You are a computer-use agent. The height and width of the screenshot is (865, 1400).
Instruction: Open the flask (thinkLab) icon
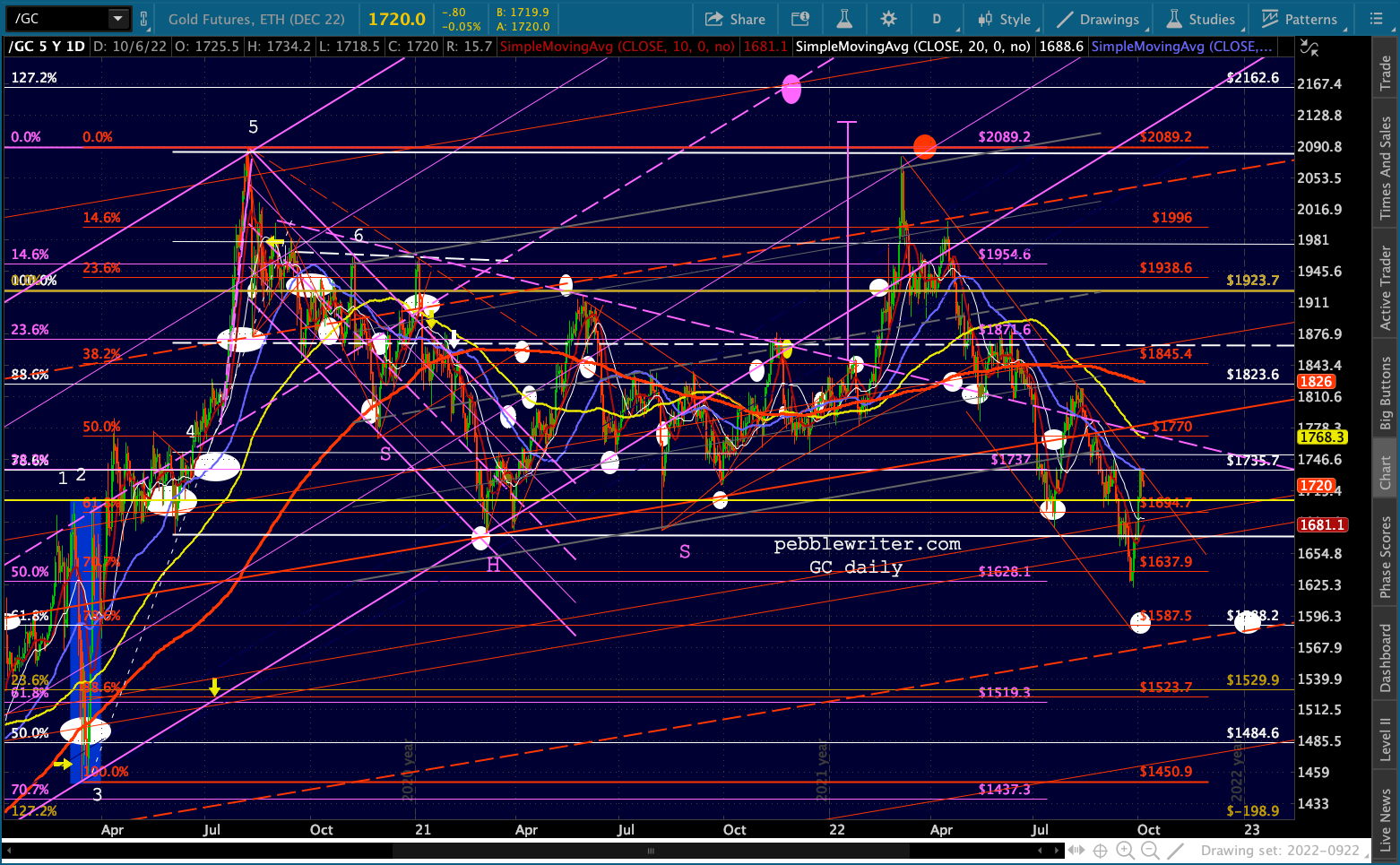coord(843,19)
